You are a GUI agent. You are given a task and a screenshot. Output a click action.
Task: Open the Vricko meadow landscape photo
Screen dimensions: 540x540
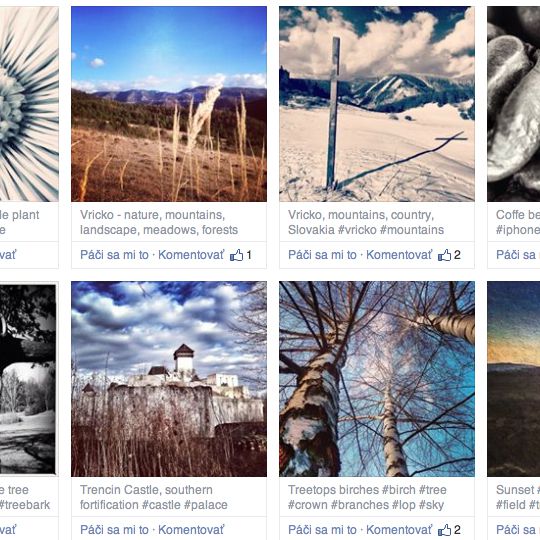click(169, 104)
